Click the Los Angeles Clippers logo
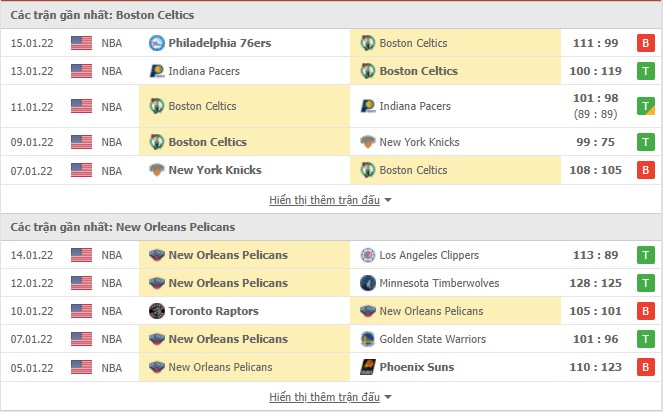Viewport: 663px width, 412px height. 367,255
